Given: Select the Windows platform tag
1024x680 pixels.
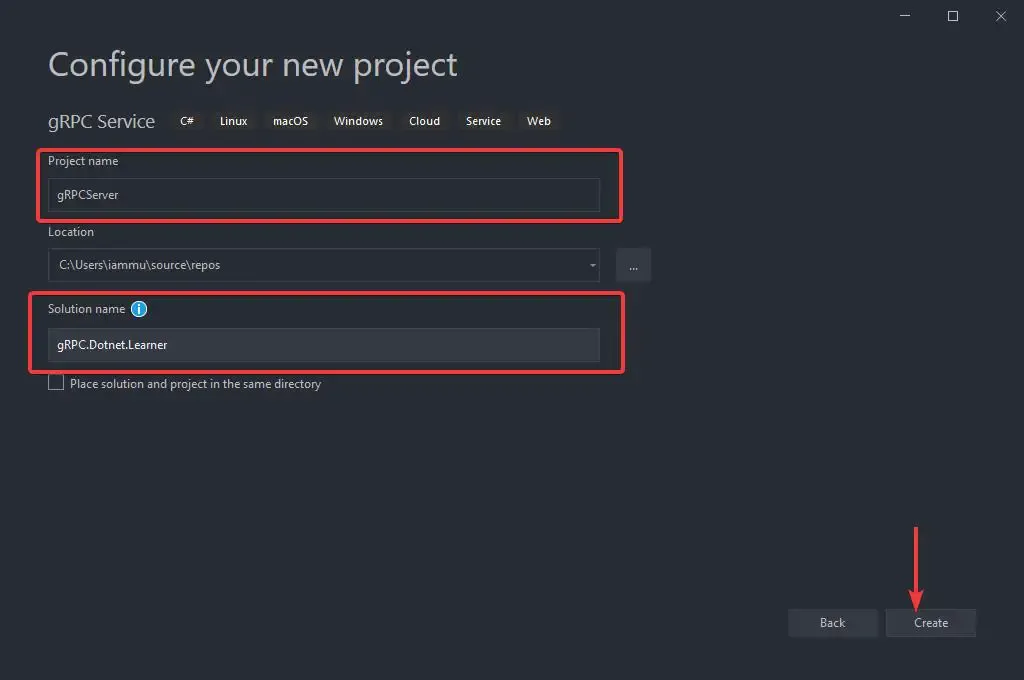Looking at the screenshot, I should click(357, 120).
